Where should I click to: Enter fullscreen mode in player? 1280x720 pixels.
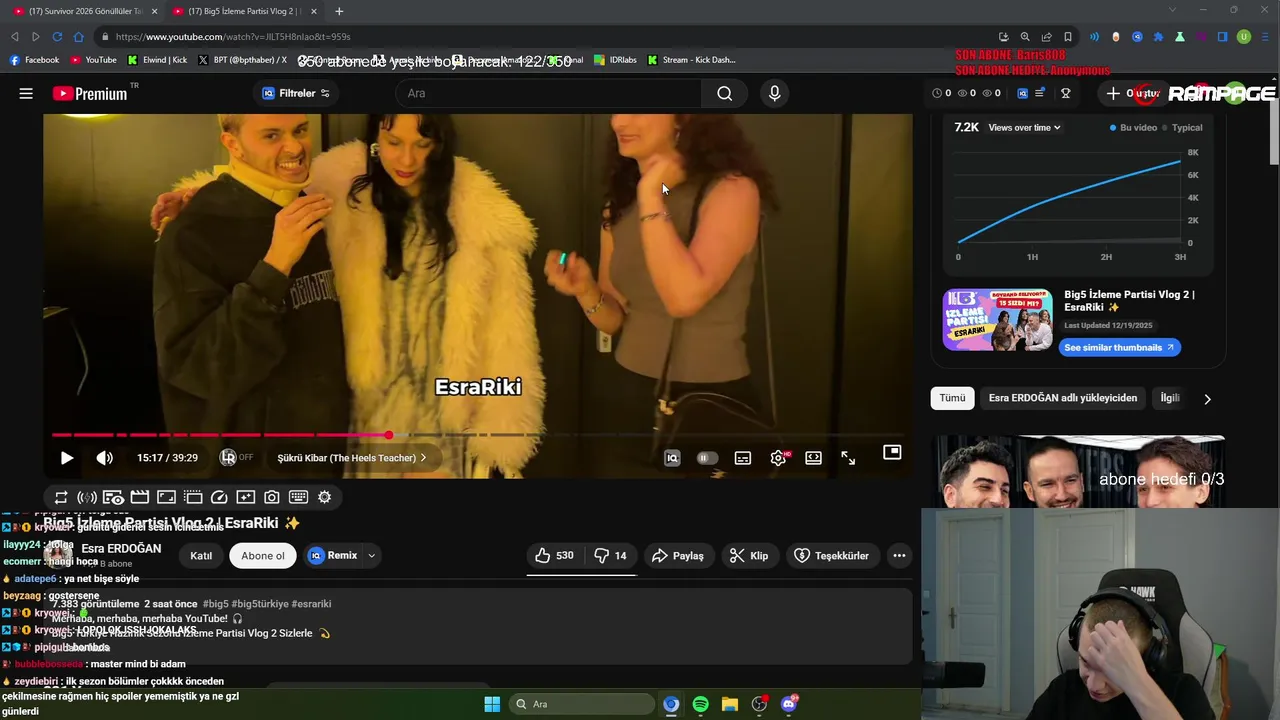[848, 458]
